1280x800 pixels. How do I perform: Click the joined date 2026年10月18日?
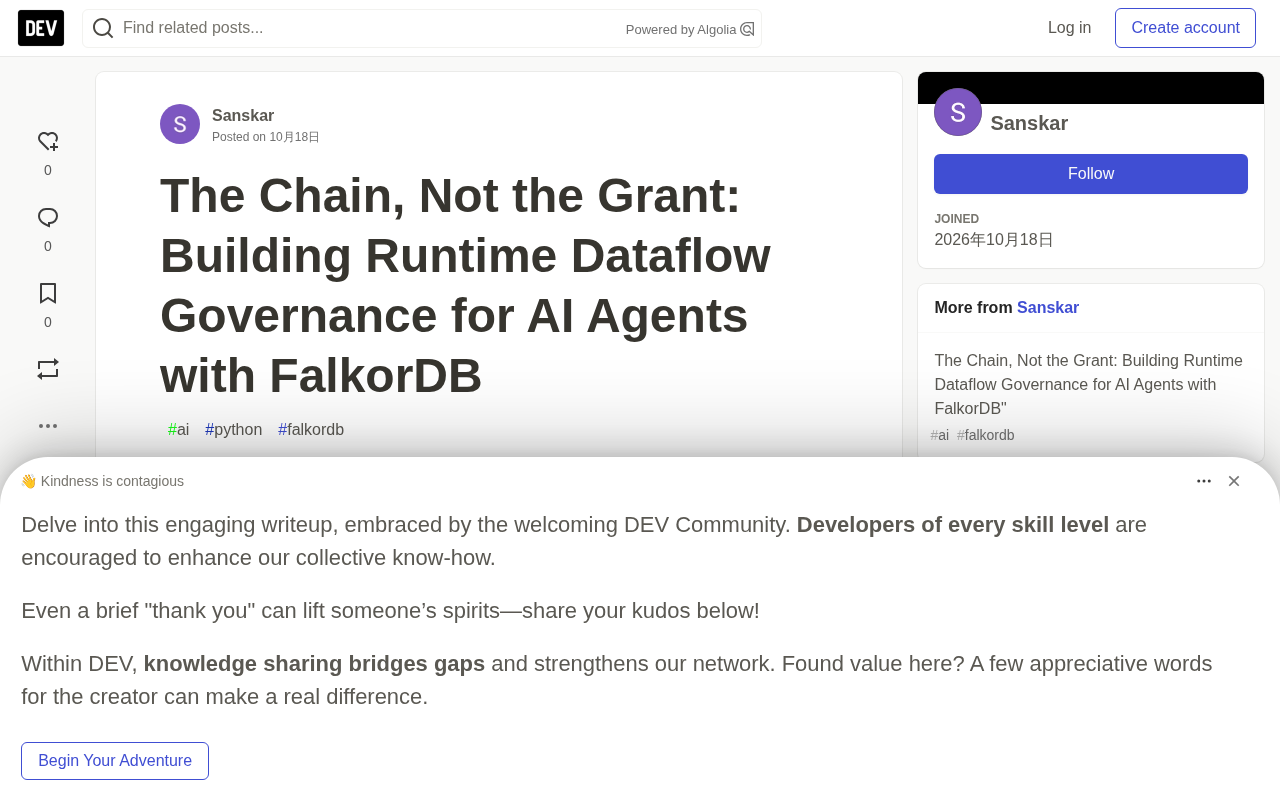pyautogui.click(x=994, y=240)
